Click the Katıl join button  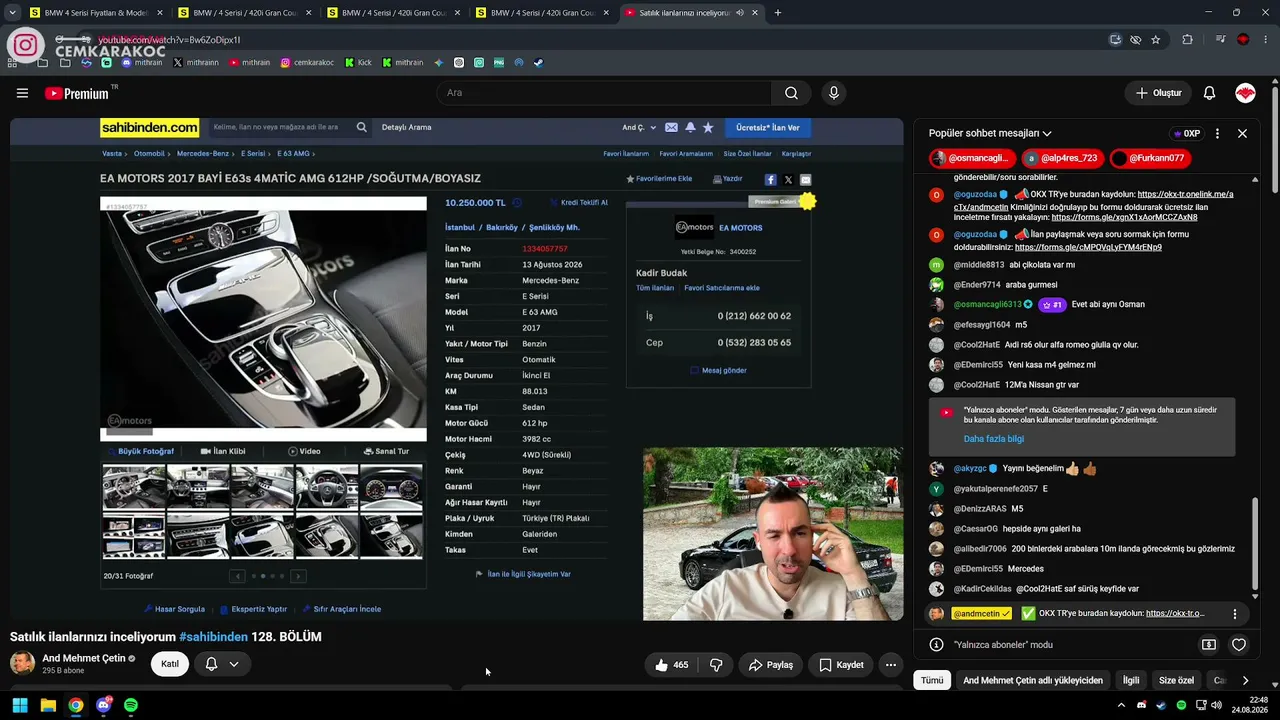pyautogui.click(x=170, y=664)
